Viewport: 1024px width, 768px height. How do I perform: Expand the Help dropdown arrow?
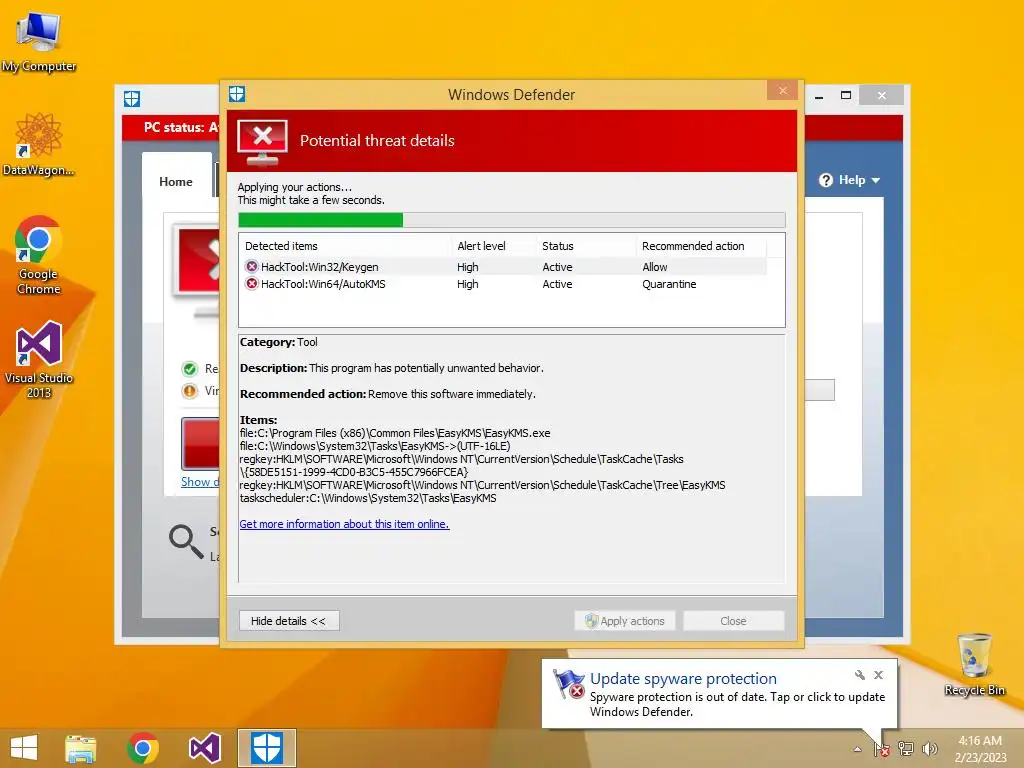[876, 180]
